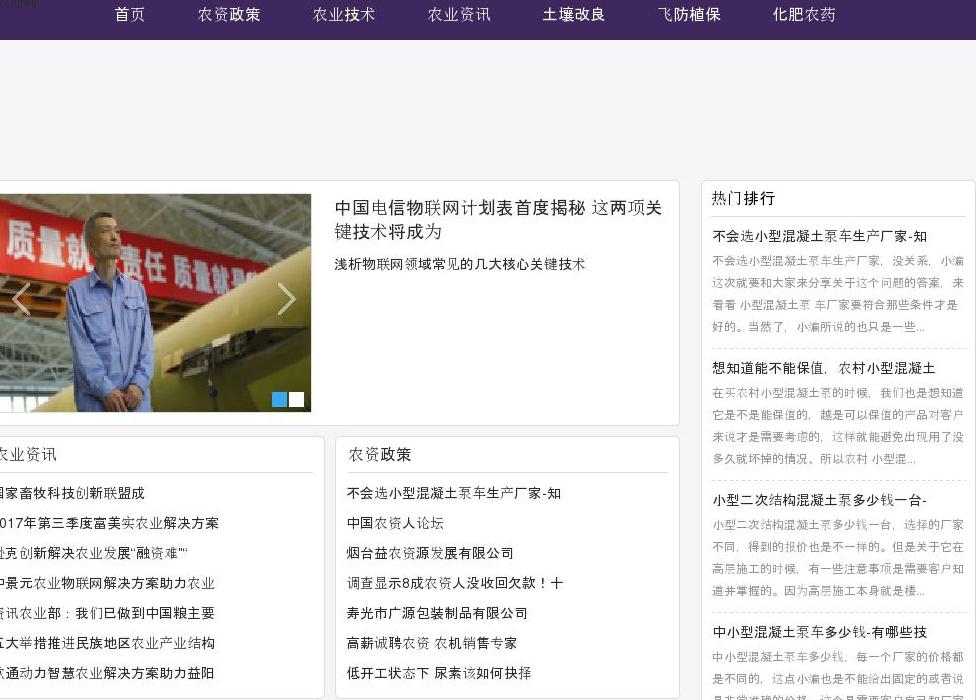
Task: Open news item 讯农业部：我们已做到中国粮主要
Action: pyautogui.click(x=107, y=613)
